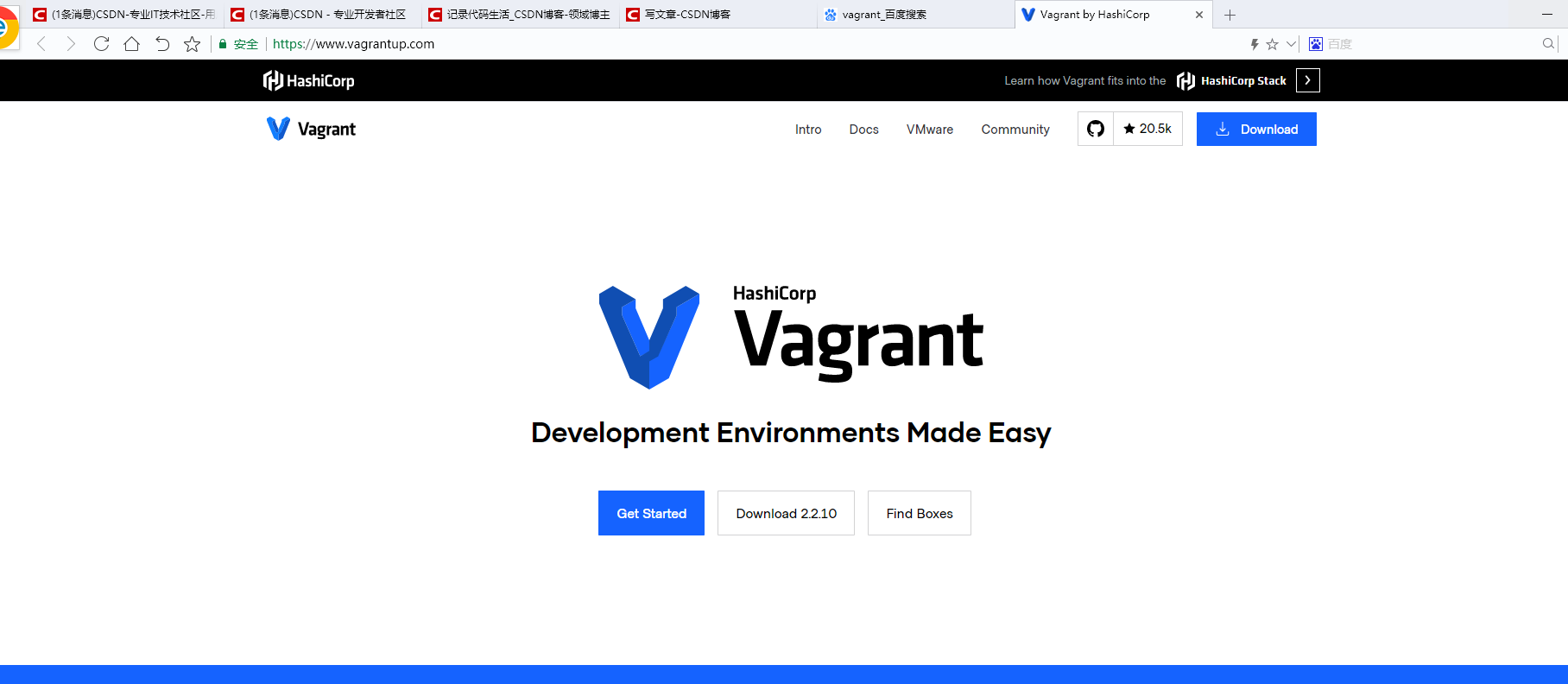The width and height of the screenshot is (1568, 684).
Task: Open the VMware nav link
Action: pos(930,130)
